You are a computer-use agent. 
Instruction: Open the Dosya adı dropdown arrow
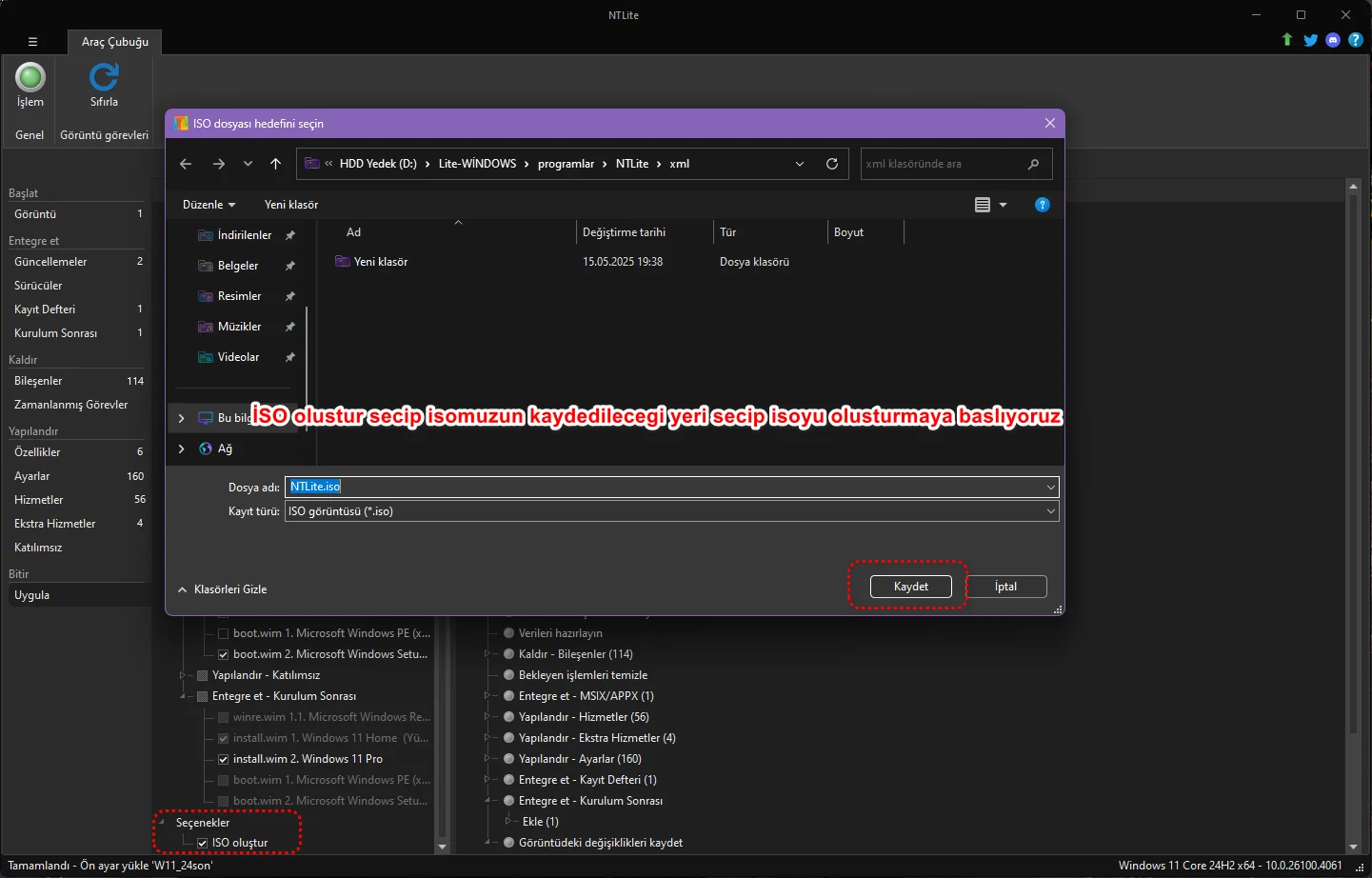click(1051, 488)
